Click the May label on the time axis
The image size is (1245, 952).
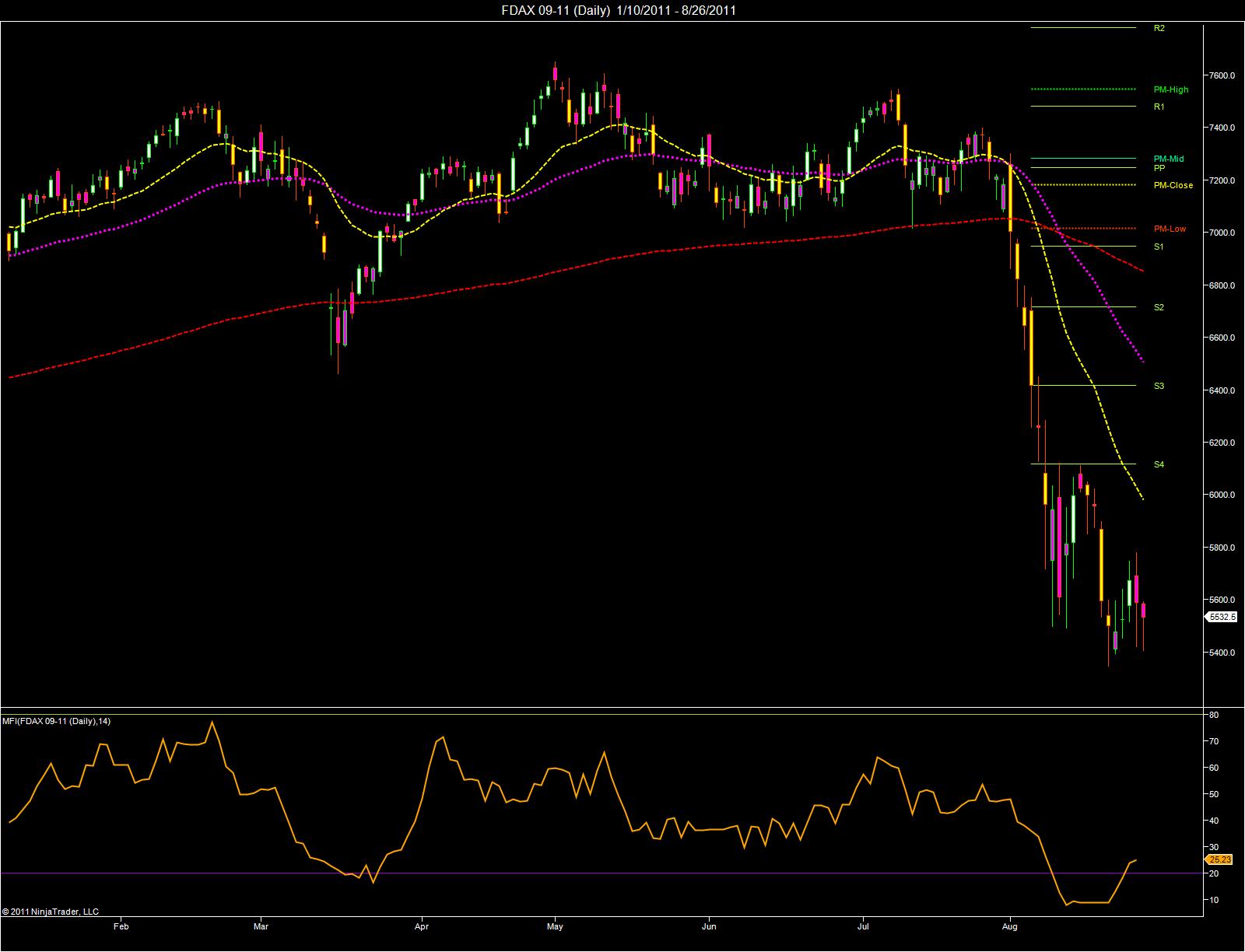pos(555,927)
